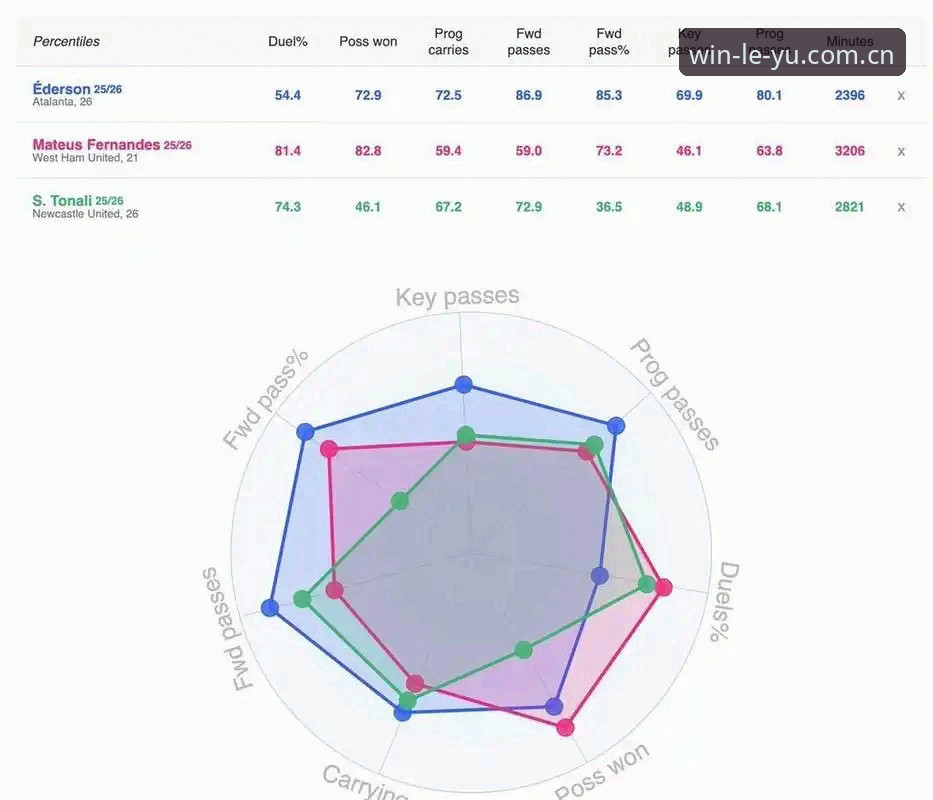Remove Mateus Fernandes row with x icon
The width and height of the screenshot is (933, 800).
901,152
